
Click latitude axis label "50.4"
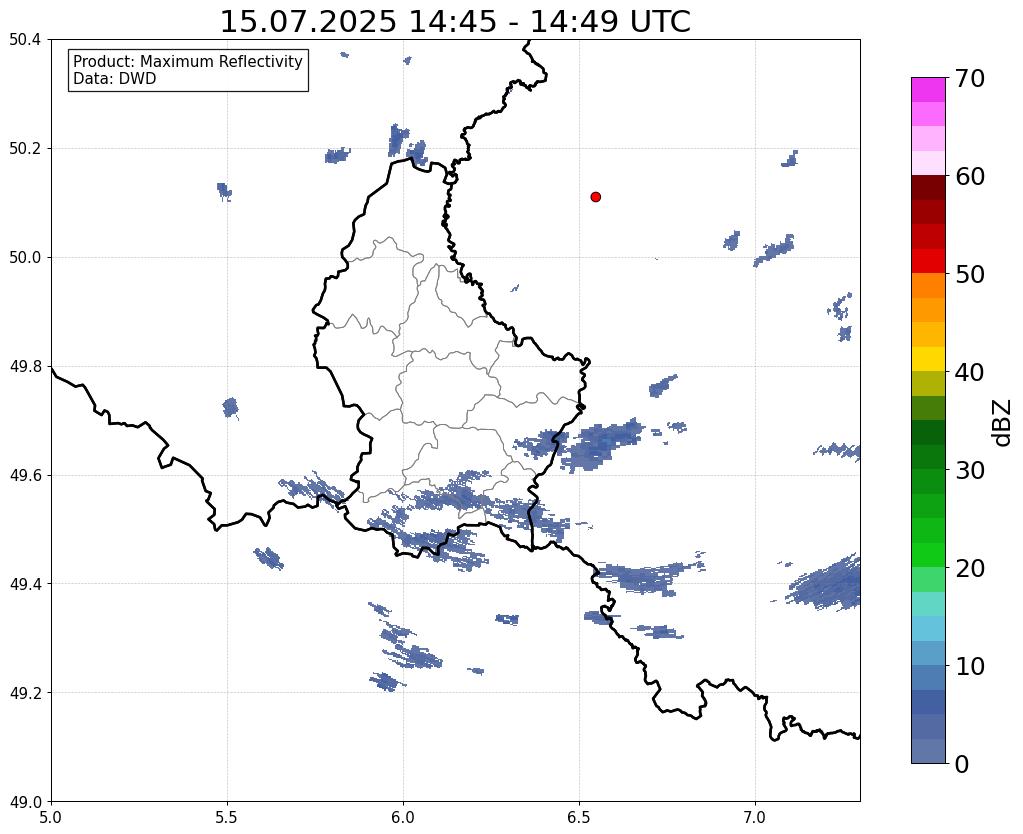pyautogui.click(x=25, y=40)
